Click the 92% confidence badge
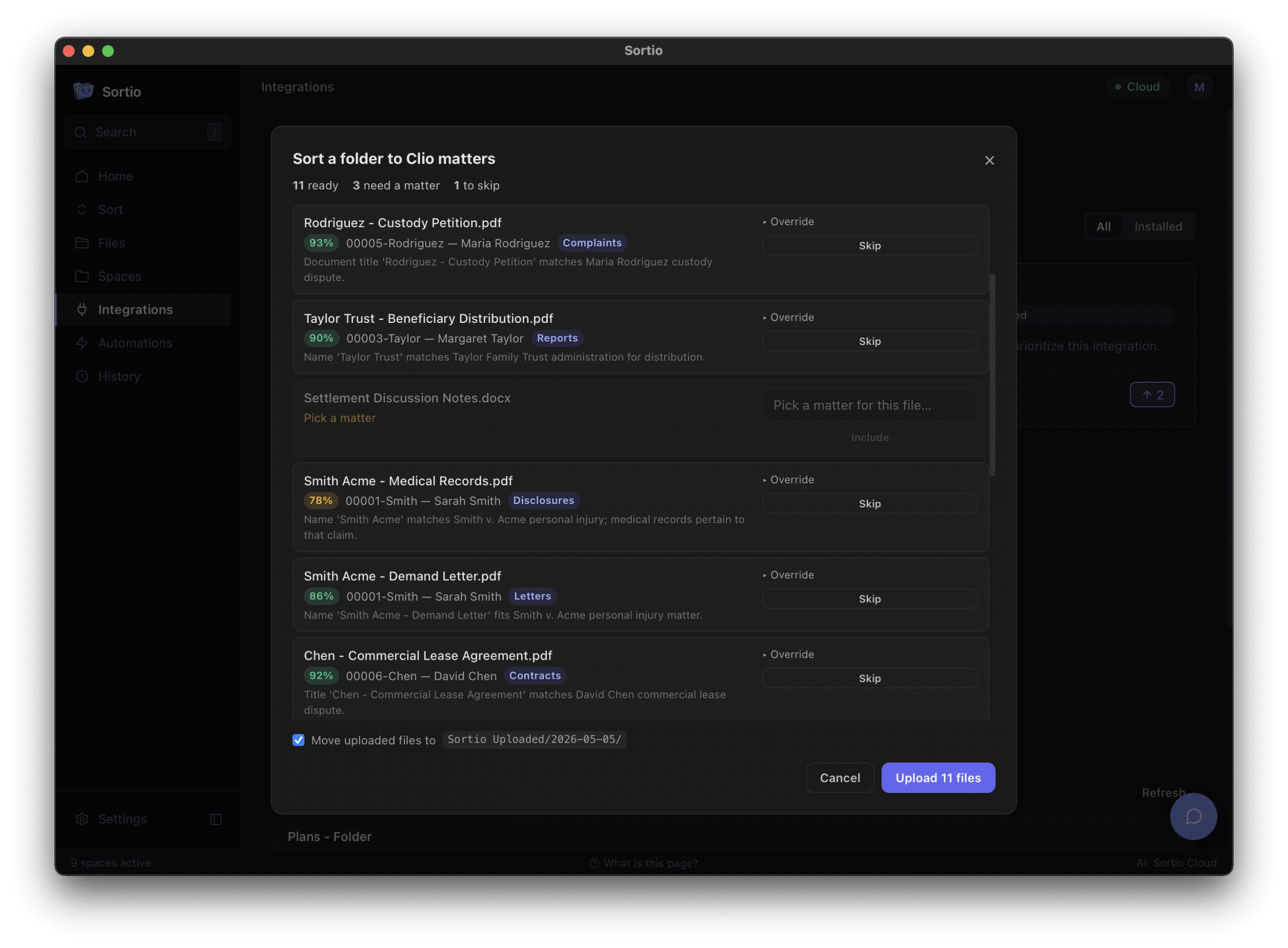Viewport: 1288px width, 948px height. click(x=321, y=675)
